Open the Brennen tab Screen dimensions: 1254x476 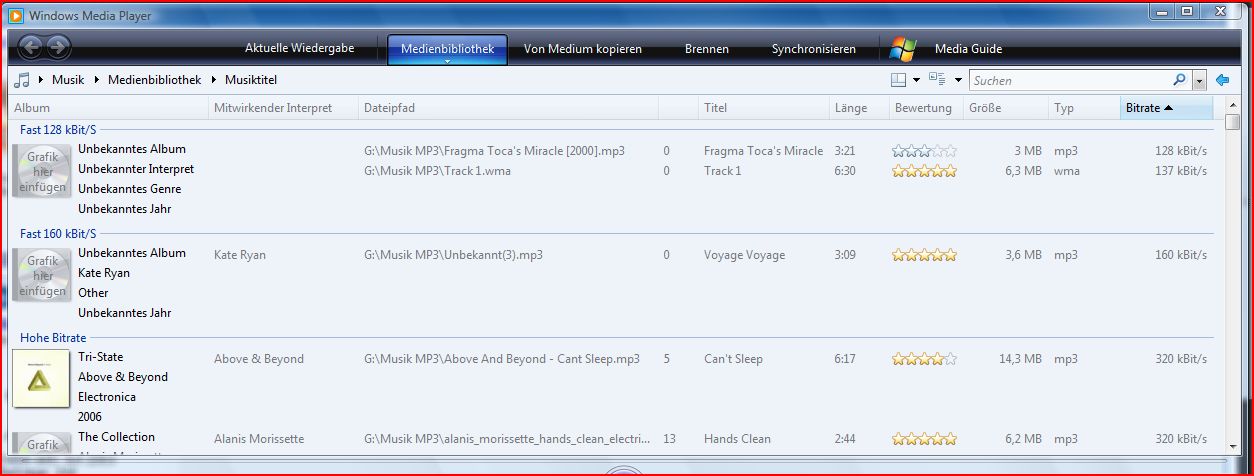pyautogui.click(x=707, y=49)
